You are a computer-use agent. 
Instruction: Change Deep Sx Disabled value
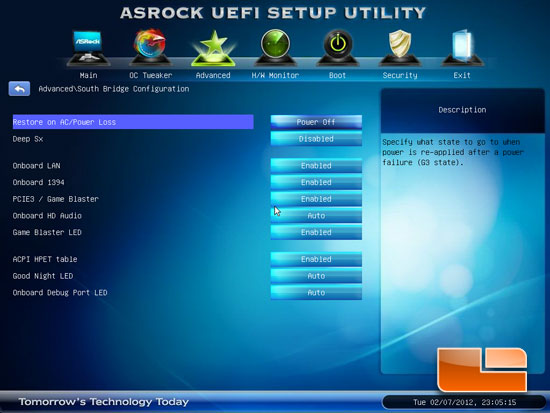[316, 139]
